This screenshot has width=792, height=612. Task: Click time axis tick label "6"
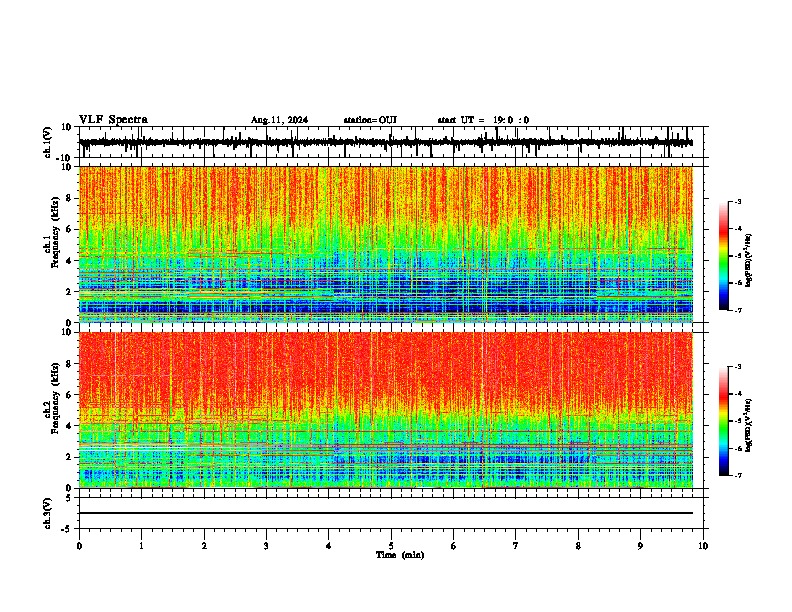[x=454, y=546]
